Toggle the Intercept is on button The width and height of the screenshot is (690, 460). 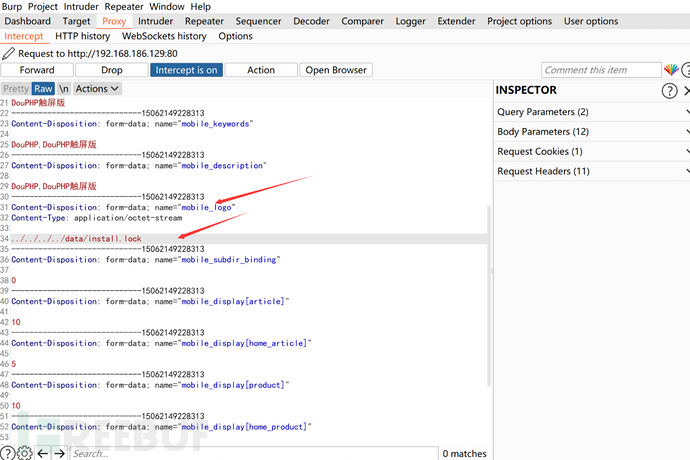pyautogui.click(x=185, y=70)
